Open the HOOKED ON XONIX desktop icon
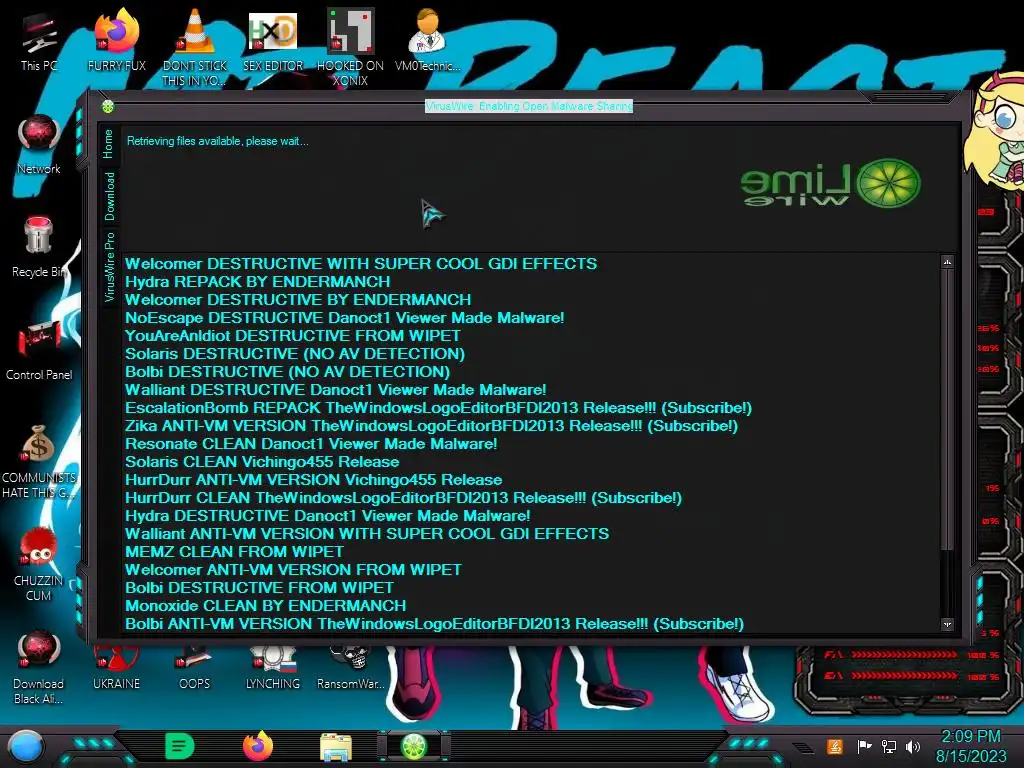1024x768 pixels. coord(350,47)
